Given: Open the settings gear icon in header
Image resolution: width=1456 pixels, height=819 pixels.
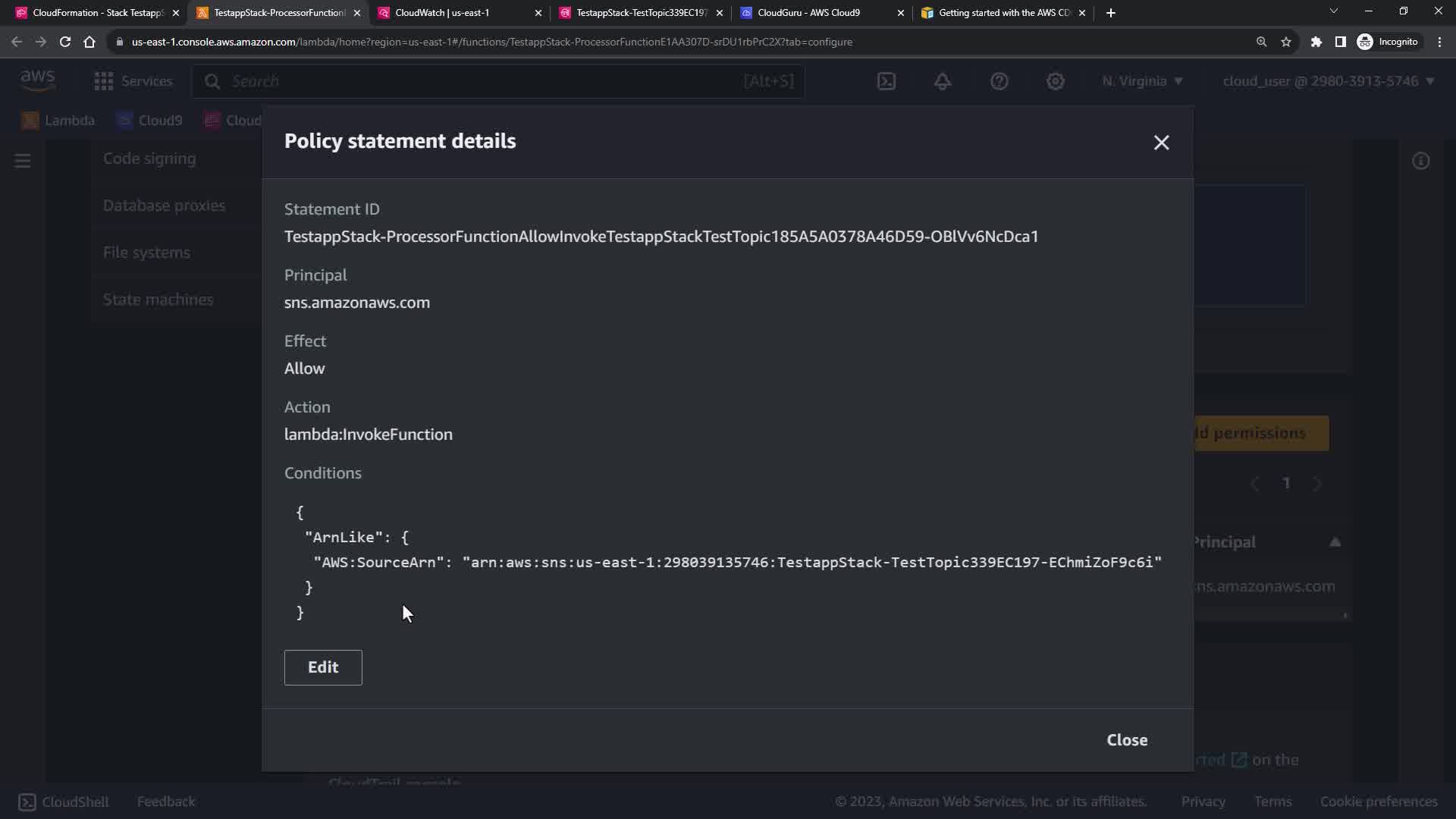Looking at the screenshot, I should point(1056,81).
